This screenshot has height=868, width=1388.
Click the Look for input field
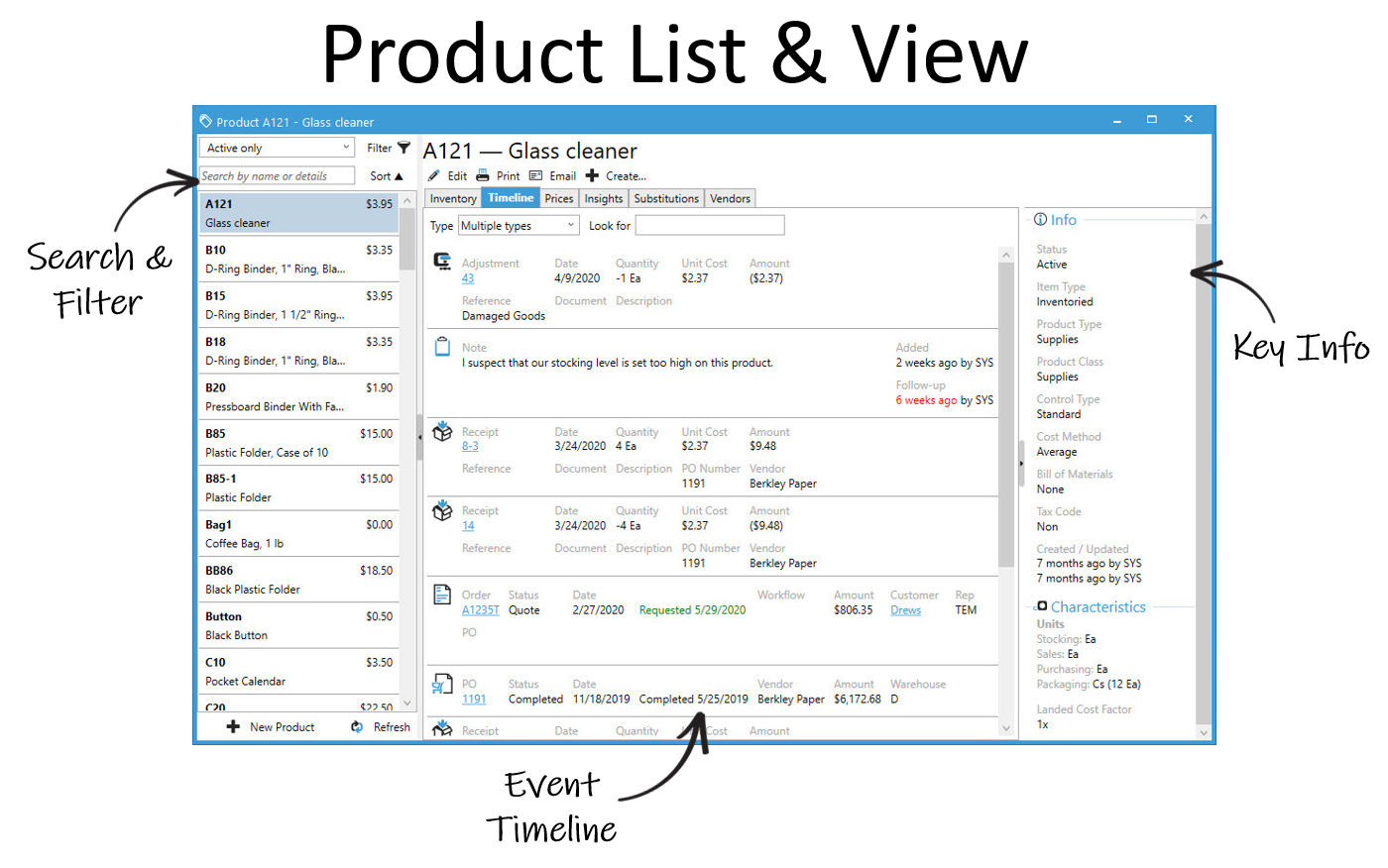click(x=709, y=225)
